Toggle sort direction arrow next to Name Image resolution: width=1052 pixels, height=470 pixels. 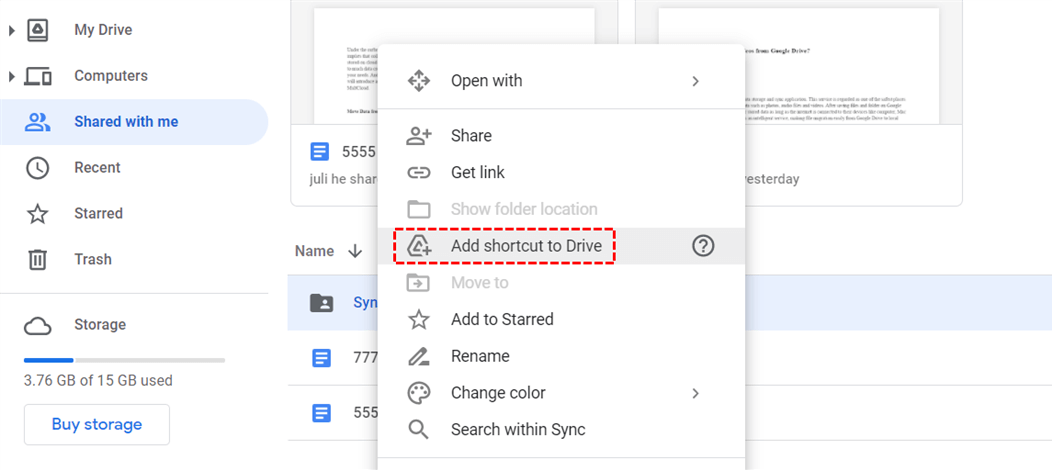click(355, 251)
